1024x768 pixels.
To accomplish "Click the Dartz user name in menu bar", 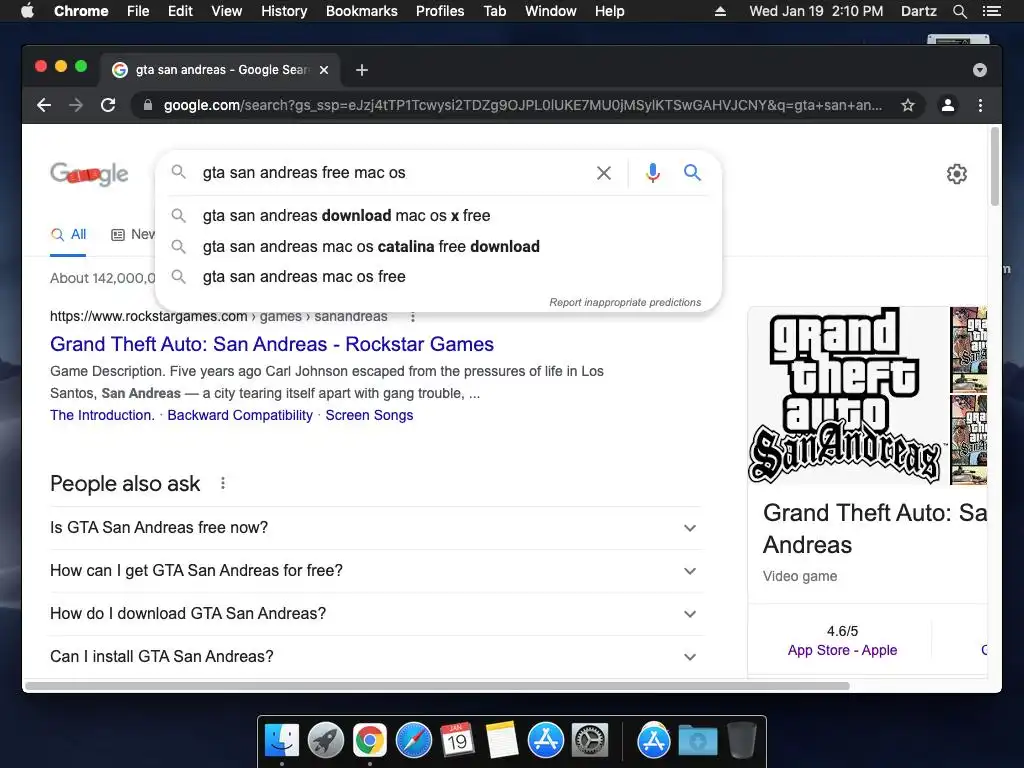I will (x=918, y=11).
